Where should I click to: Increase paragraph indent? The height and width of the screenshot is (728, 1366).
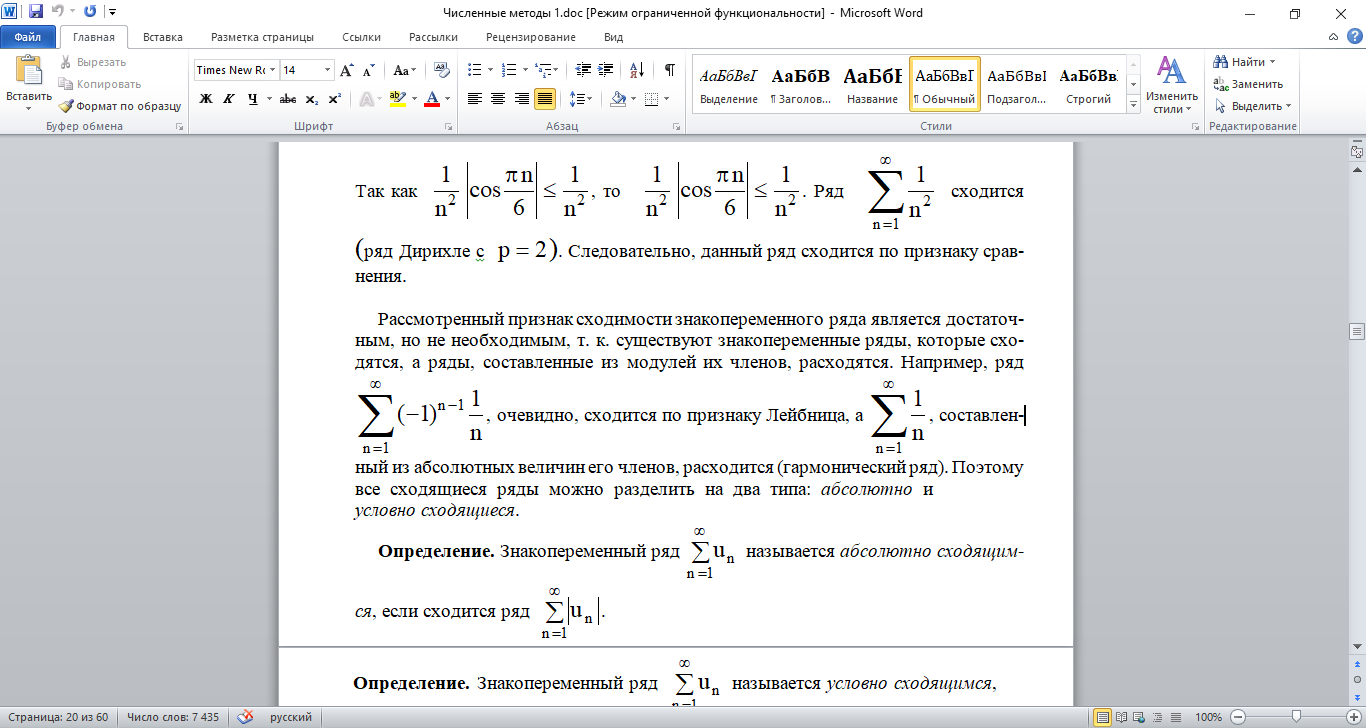pyautogui.click(x=607, y=70)
